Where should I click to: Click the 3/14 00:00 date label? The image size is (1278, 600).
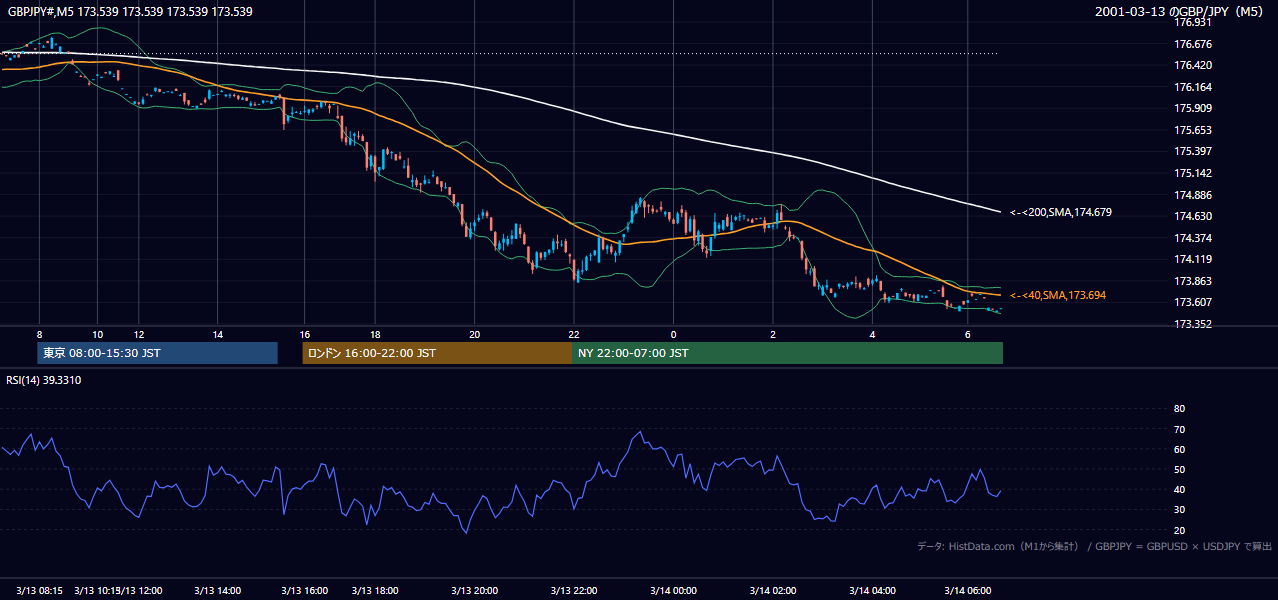pos(673,590)
